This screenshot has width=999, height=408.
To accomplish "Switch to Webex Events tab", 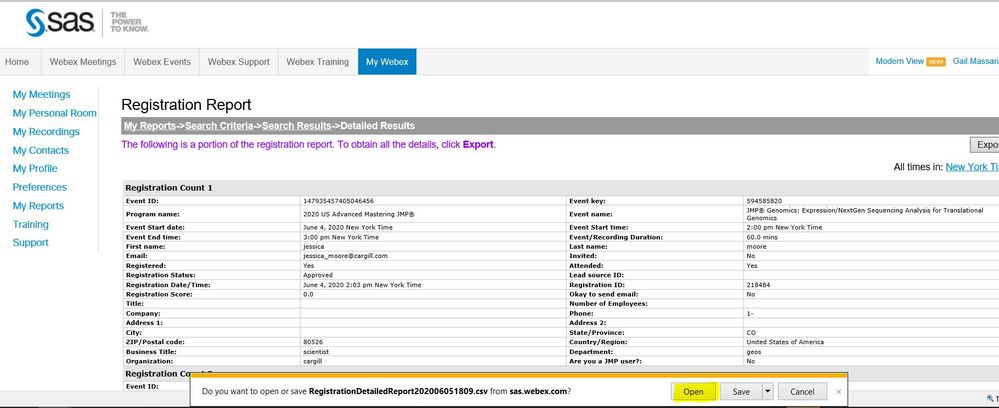I will pos(162,62).
